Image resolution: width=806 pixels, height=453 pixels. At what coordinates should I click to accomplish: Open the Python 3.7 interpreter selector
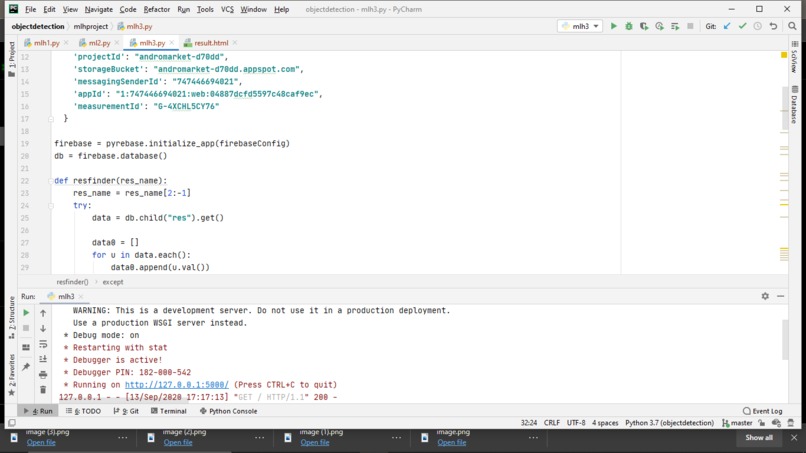point(669,423)
